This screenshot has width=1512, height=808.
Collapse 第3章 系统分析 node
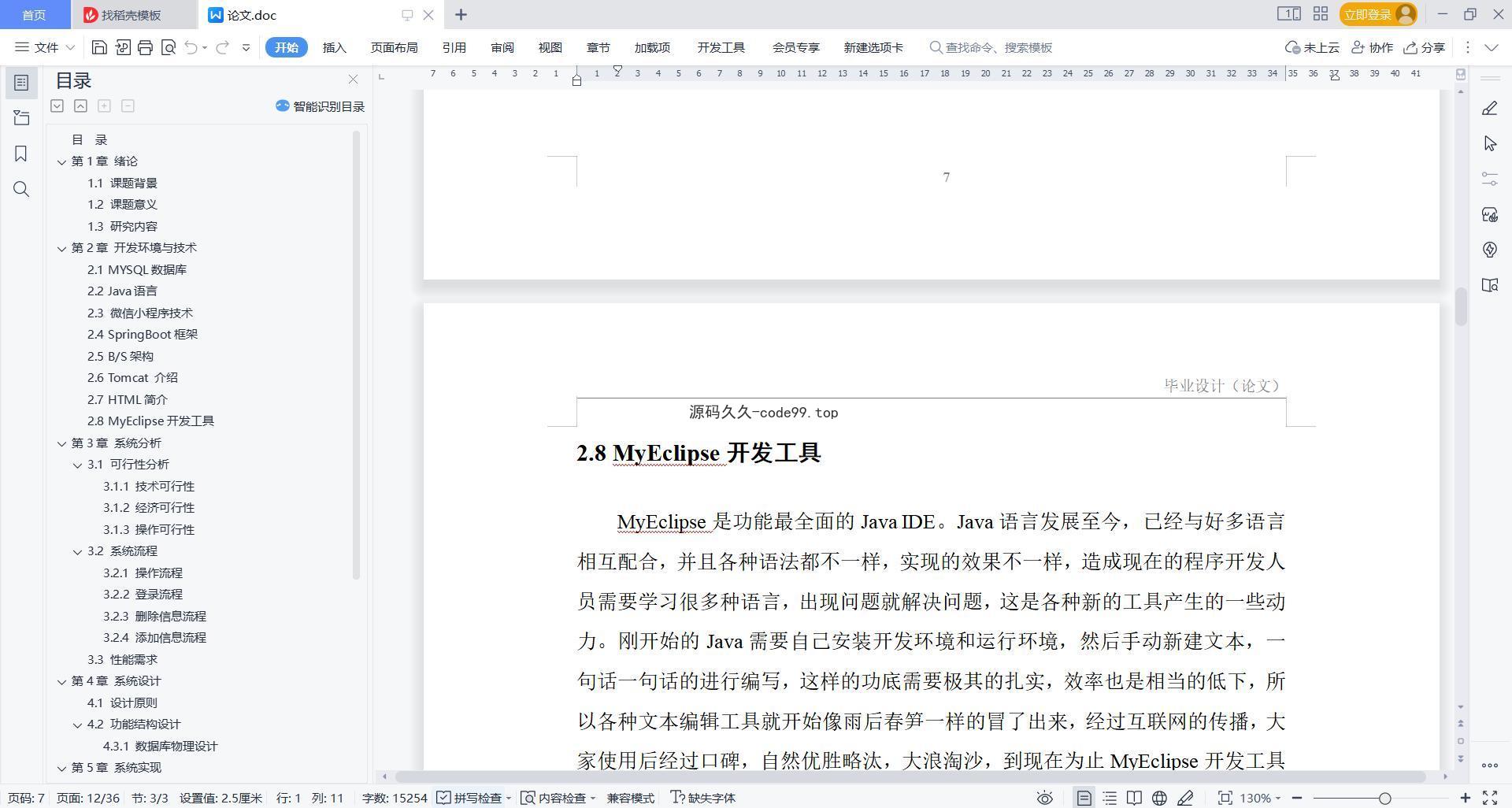[61, 443]
